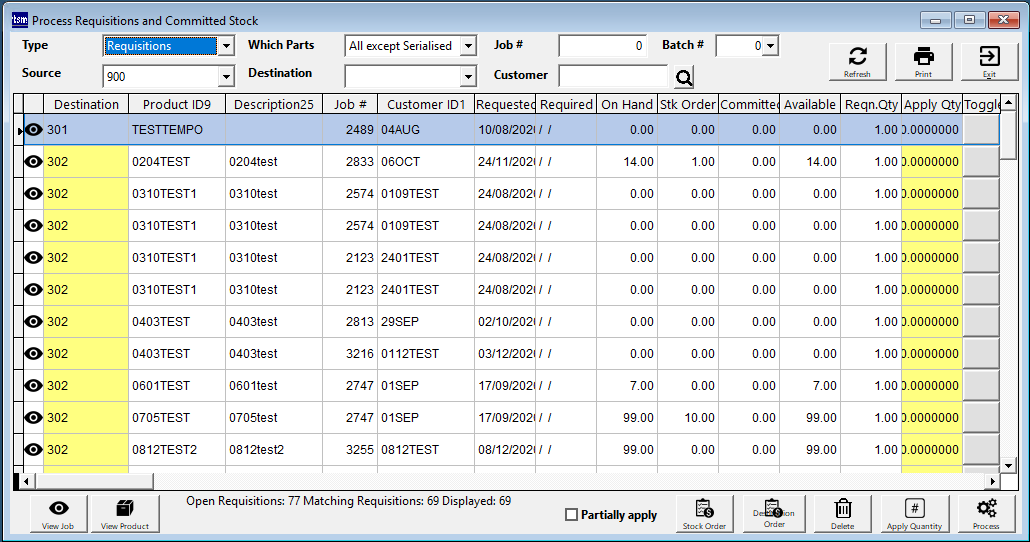
Task: Click the Refresh icon button
Action: pyautogui.click(x=857, y=61)
